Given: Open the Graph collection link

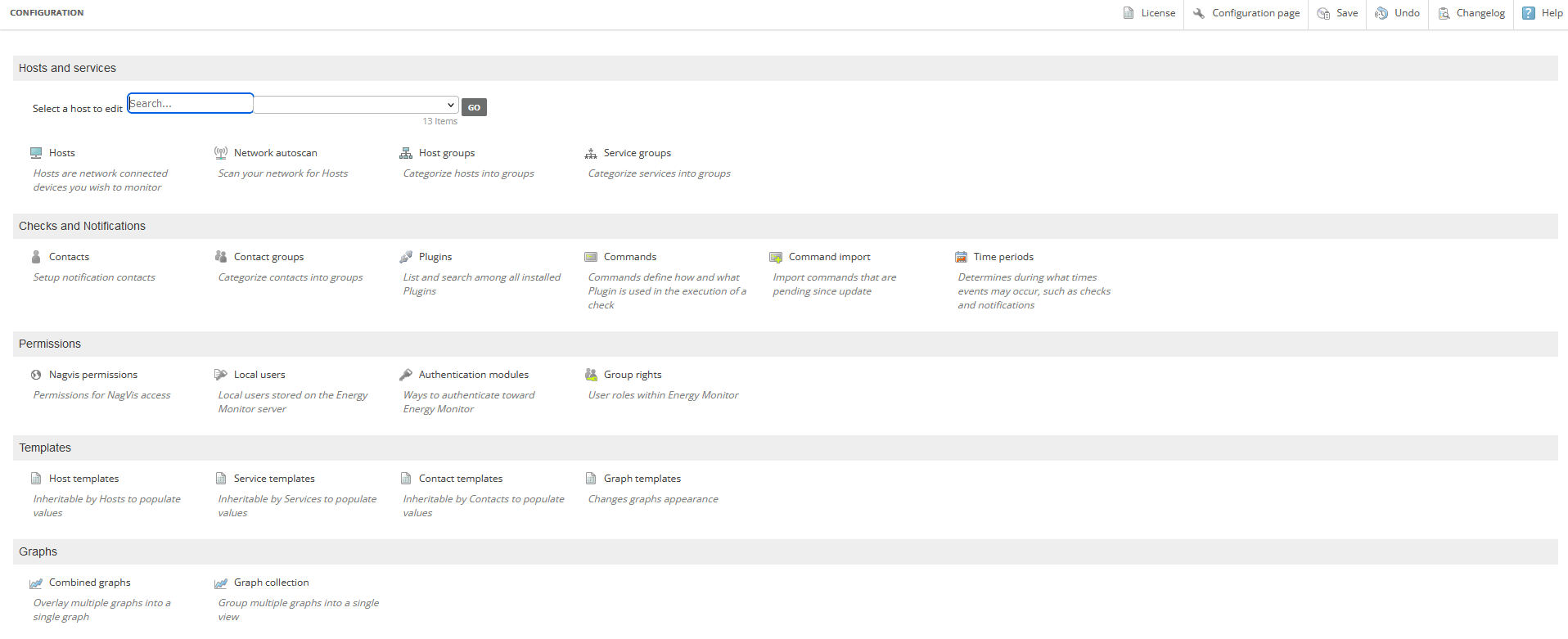Looking at the screenshot, I should (x=272, y=583).
